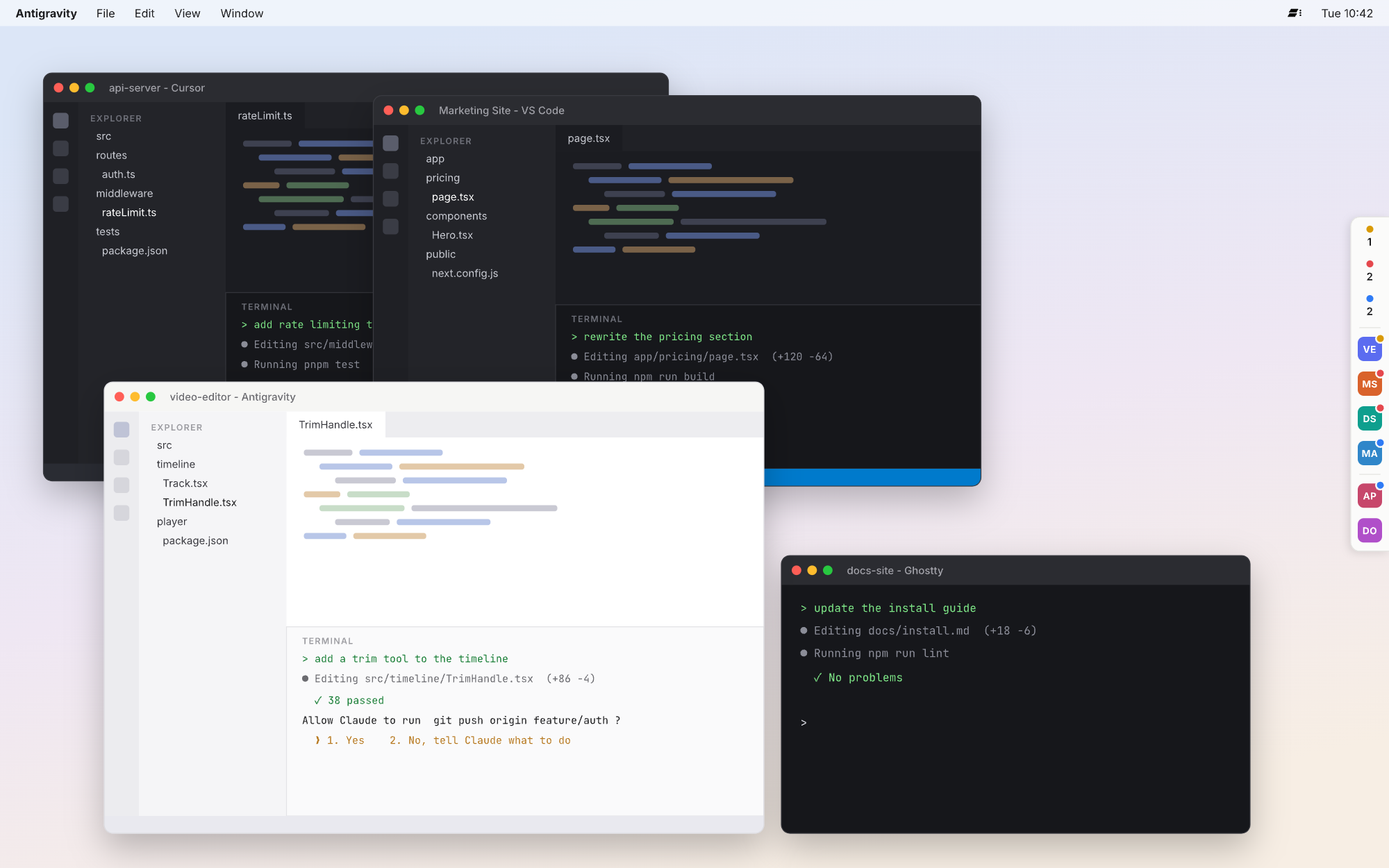Image resolution: width=1389 pixels, height=868 pixels.
Task: Click the menu bar status icon beside the clock
Action: (x=1295, y=13)
